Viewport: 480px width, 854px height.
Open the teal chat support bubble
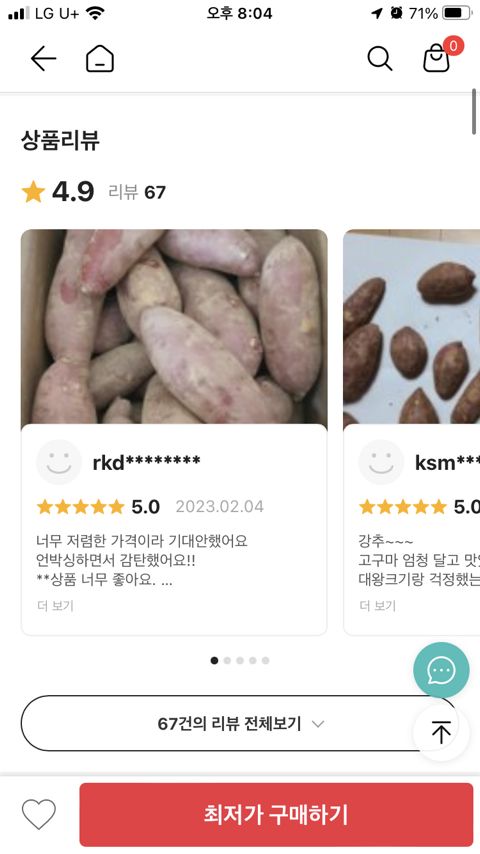click(441, 670)
